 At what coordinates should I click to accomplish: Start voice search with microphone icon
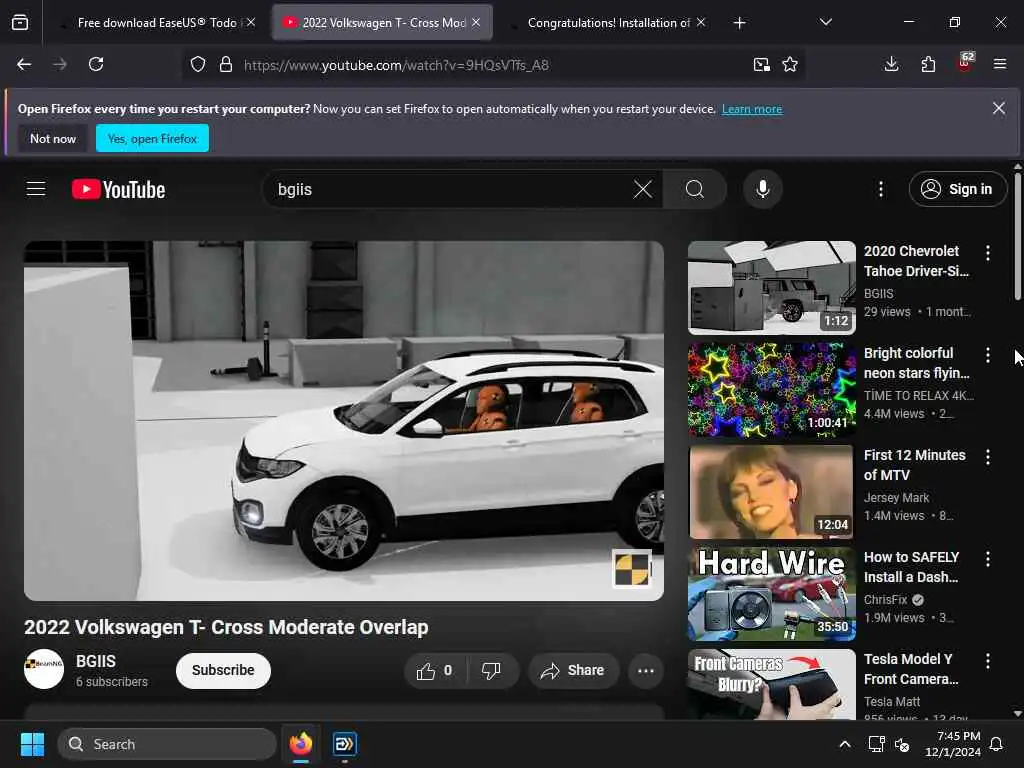(x=763, y=189)
